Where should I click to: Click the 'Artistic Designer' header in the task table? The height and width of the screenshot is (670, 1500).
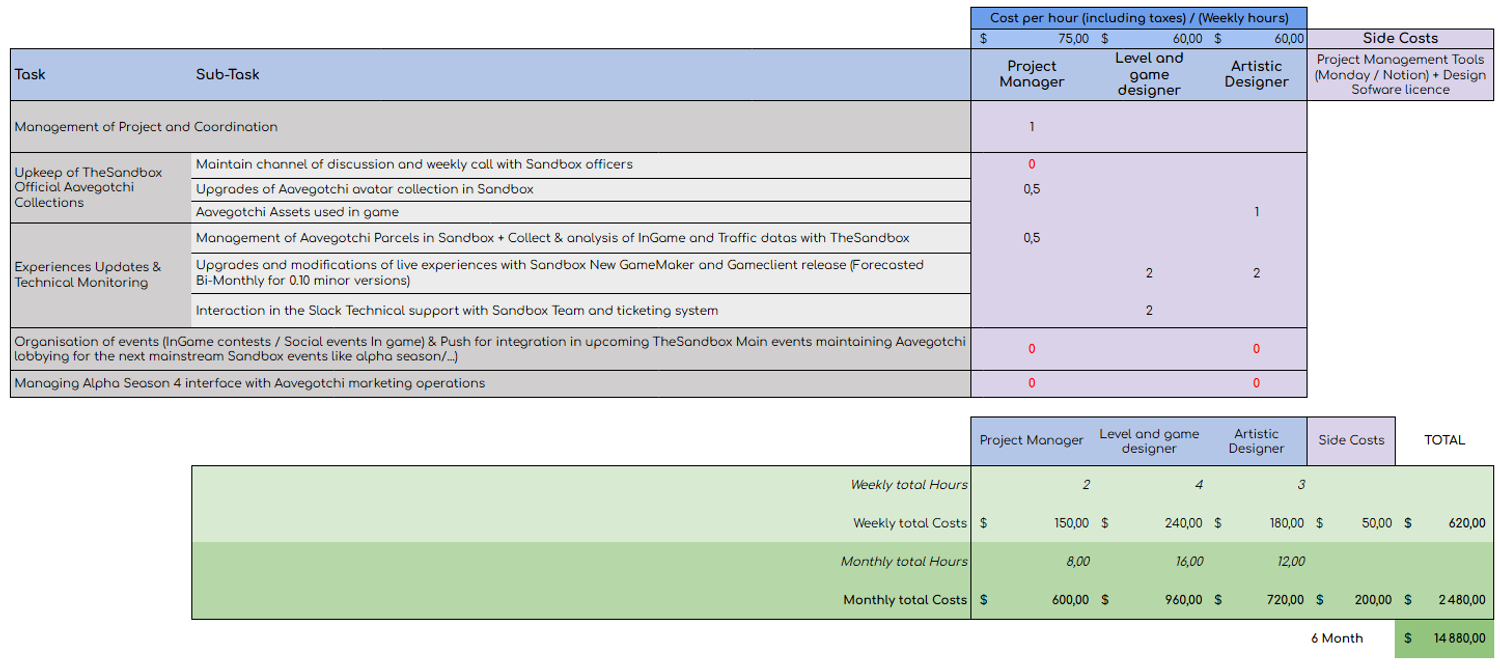[x=1256, y=74]
